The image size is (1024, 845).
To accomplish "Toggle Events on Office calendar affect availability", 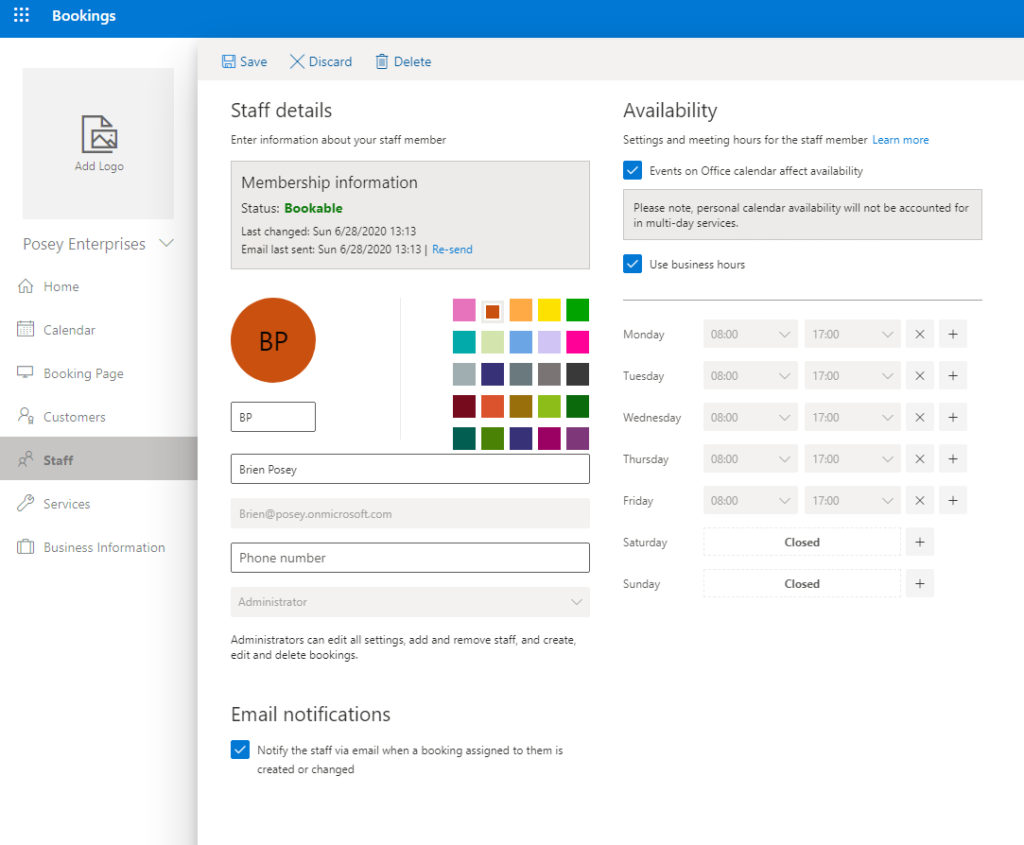I will 632,170.
